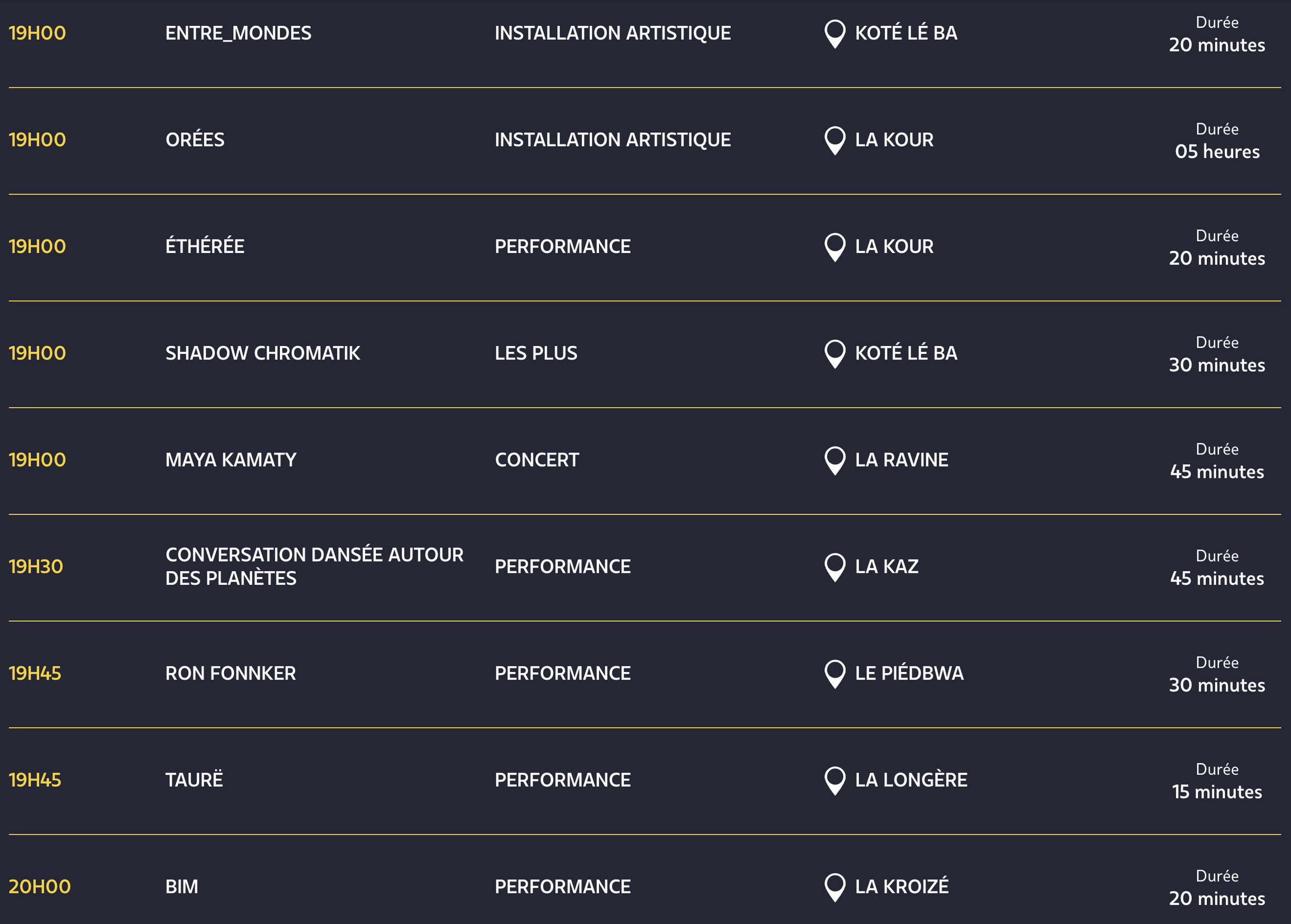Image resolution: width=1291 pixels, height=924 pixels.
Task: Open the MAYA KAMATY concert title
Action: (x=231, y=460)
